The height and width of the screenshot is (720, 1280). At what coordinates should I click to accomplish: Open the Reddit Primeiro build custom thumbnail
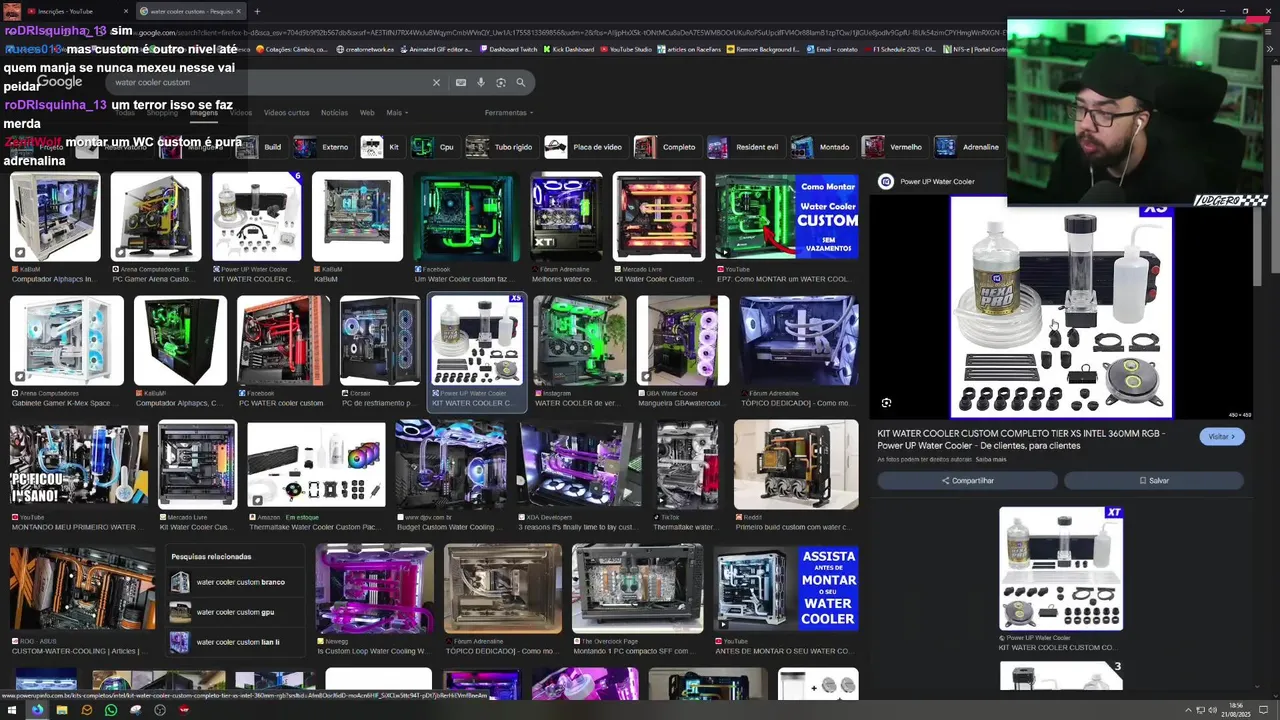796,465
